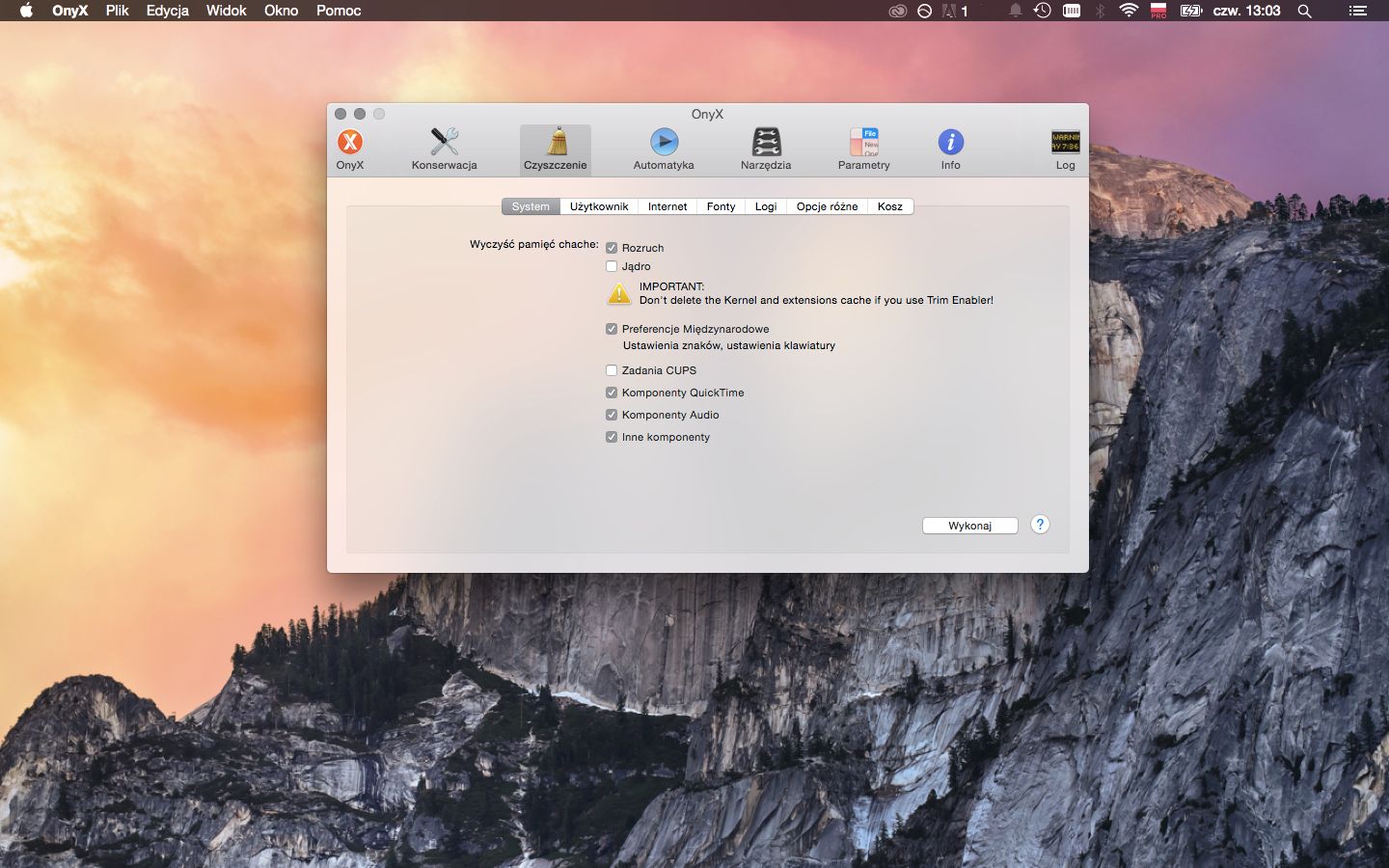The height and width of the screenshot is (868, 1389).
Task: Uncheck the Rozruch checkbox
Action: pyautogui.click(x=612, y=248)
